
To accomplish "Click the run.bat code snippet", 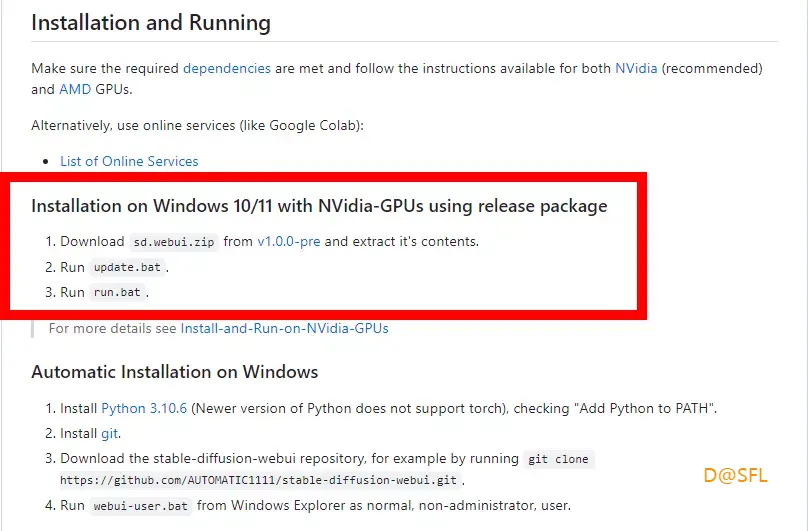I will 117,292.
